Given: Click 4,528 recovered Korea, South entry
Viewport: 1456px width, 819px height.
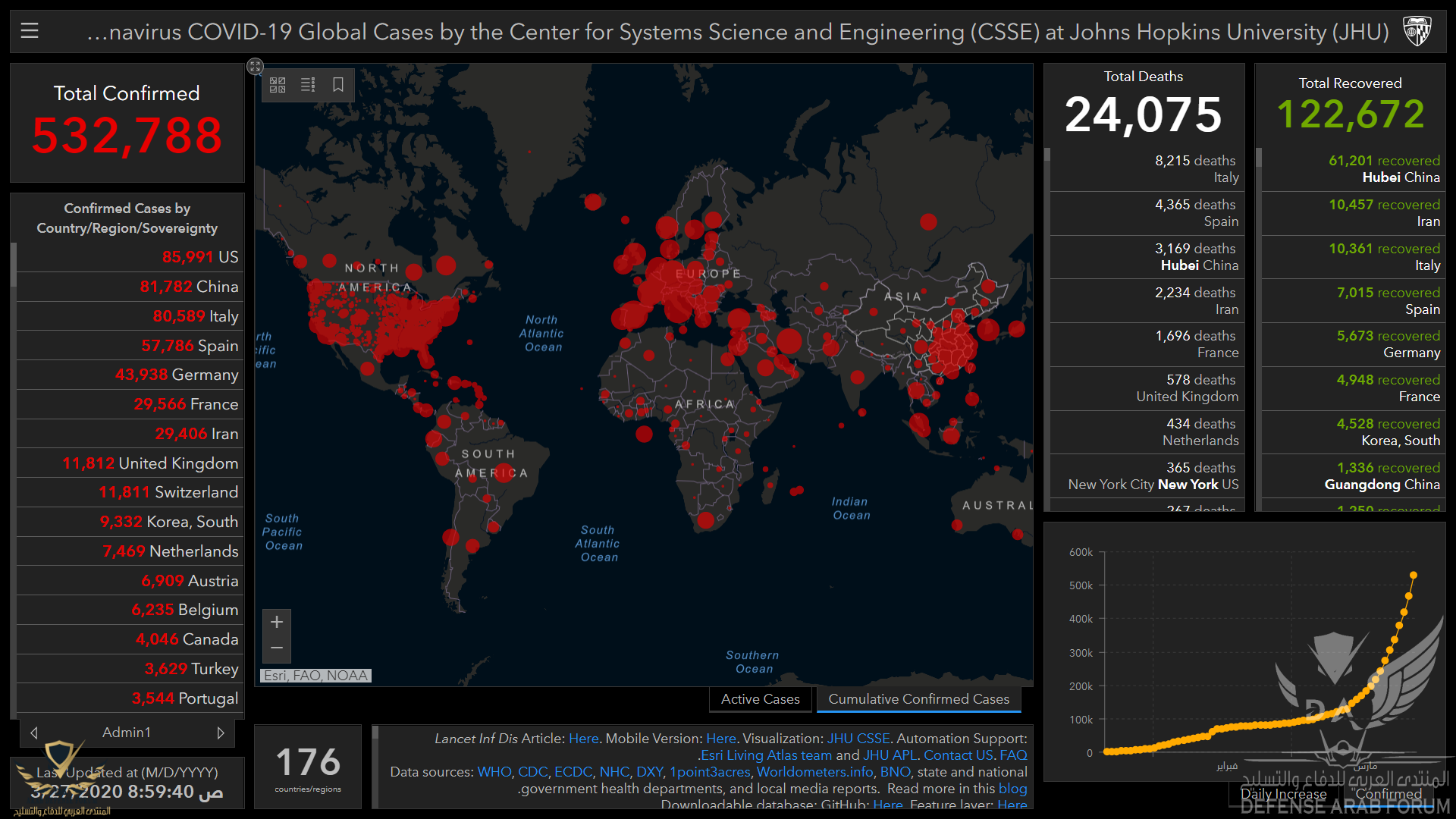Looking at the screenshot, I should (1353, 432).
